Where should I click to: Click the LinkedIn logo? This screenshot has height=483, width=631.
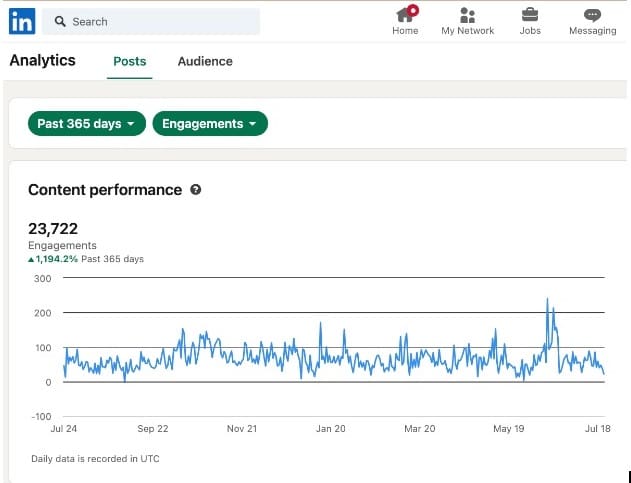[x=22, y=21]
